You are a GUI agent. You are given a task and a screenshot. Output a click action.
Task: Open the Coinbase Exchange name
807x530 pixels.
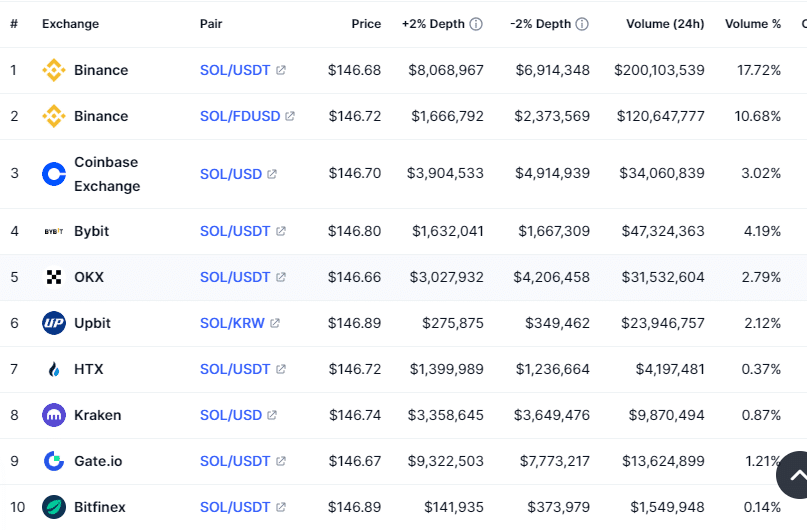pyautogui.click(x=107, y=174)
